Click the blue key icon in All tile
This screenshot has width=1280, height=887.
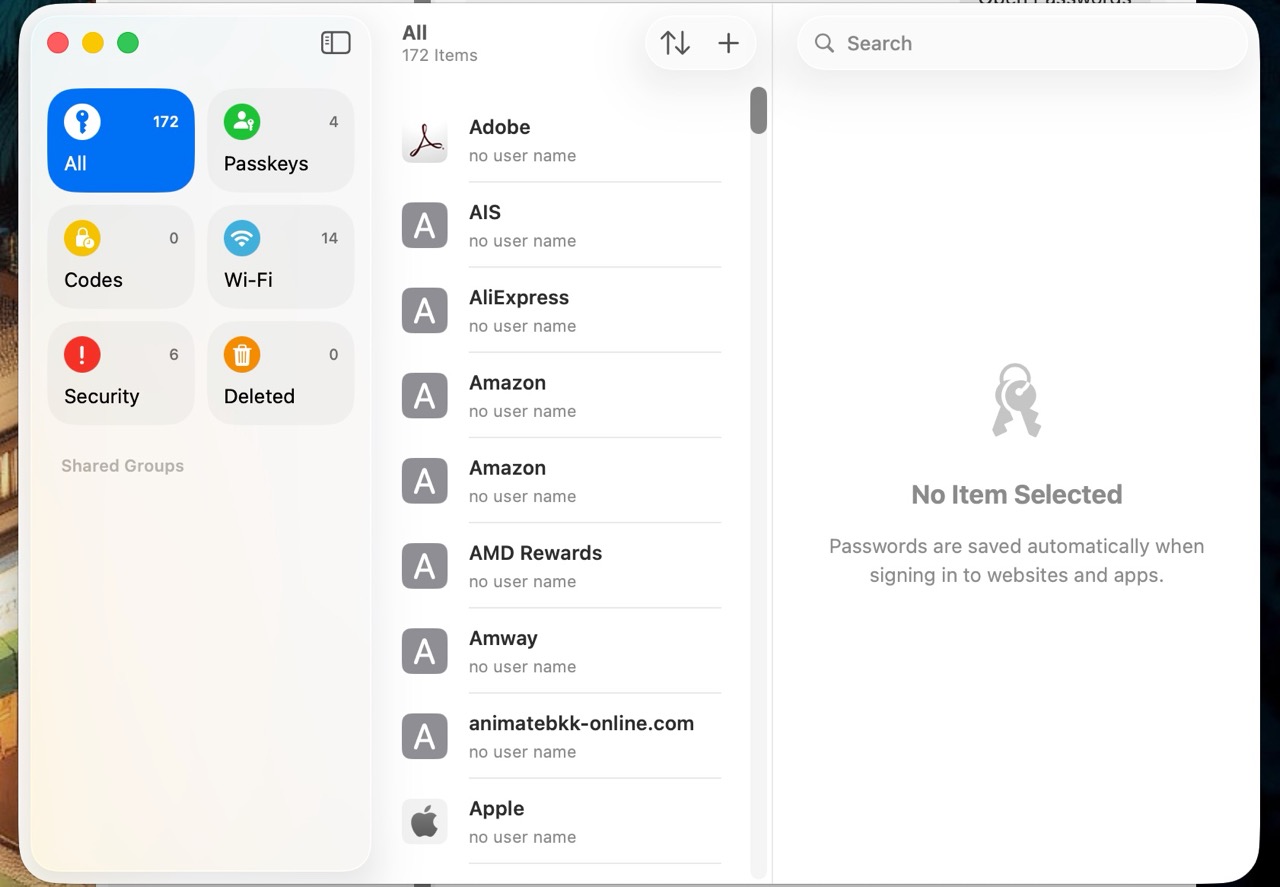click(x=82, y=122)
